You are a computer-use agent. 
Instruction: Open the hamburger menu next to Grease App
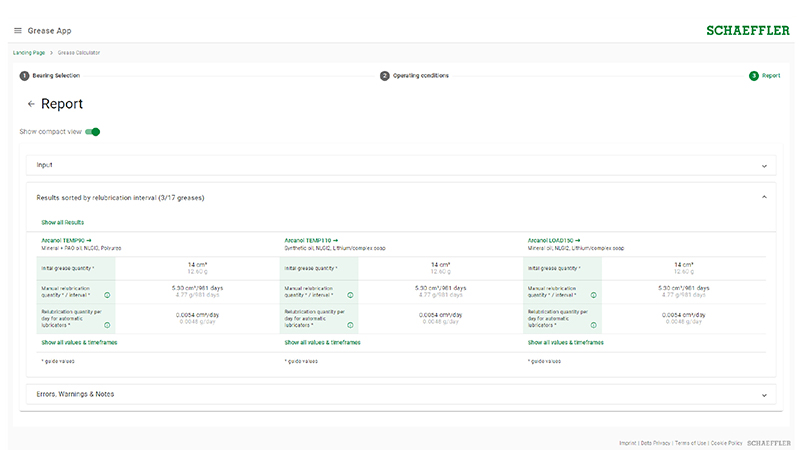17,31
